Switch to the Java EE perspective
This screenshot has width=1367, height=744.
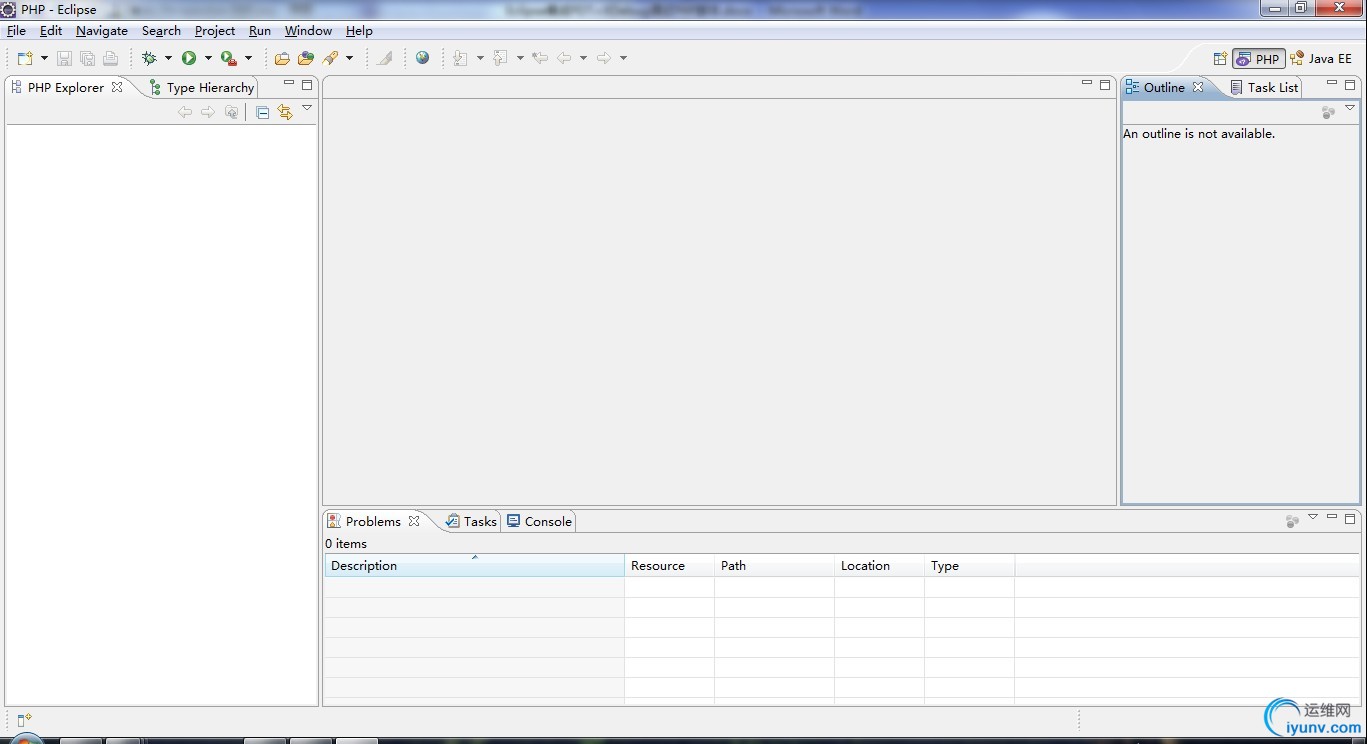pyautogui.click(x=1321, y=58)
